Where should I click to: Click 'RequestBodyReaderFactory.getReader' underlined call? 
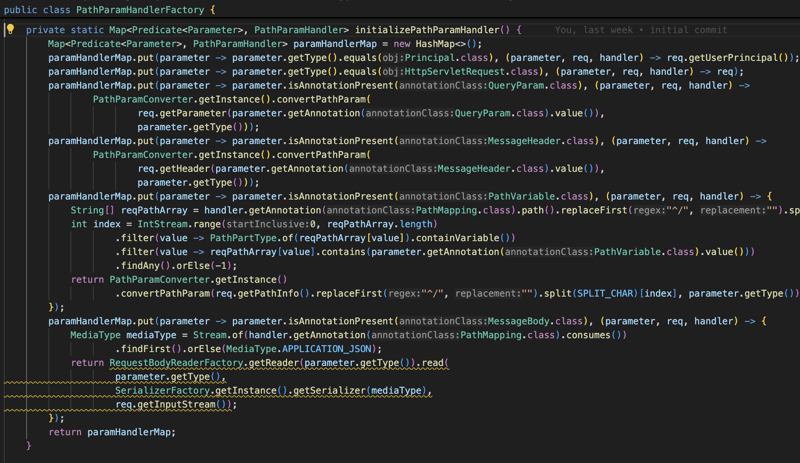click(x=204, y=363)
